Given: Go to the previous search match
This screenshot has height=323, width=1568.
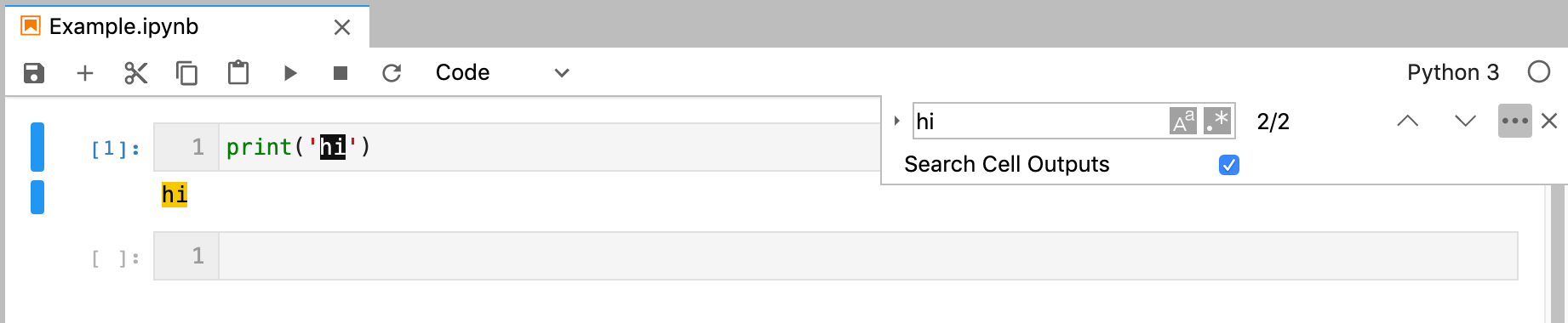Looking at the screenshot, I should point(1408,122).
